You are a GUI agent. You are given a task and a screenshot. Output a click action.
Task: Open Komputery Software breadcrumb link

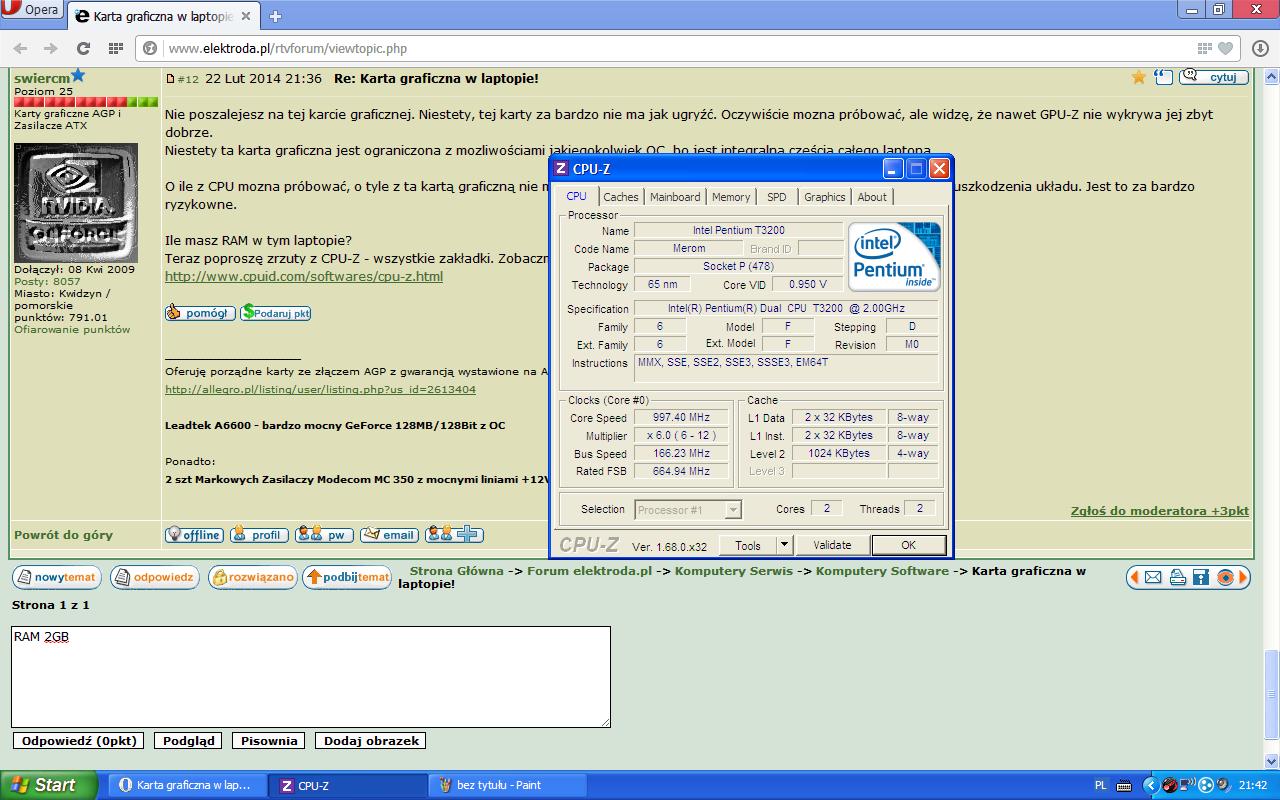(882, 571)
